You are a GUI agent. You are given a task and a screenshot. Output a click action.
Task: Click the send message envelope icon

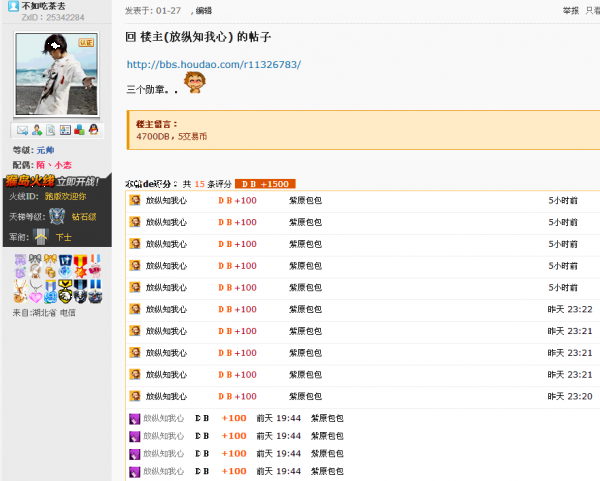(x=22, y=130)
